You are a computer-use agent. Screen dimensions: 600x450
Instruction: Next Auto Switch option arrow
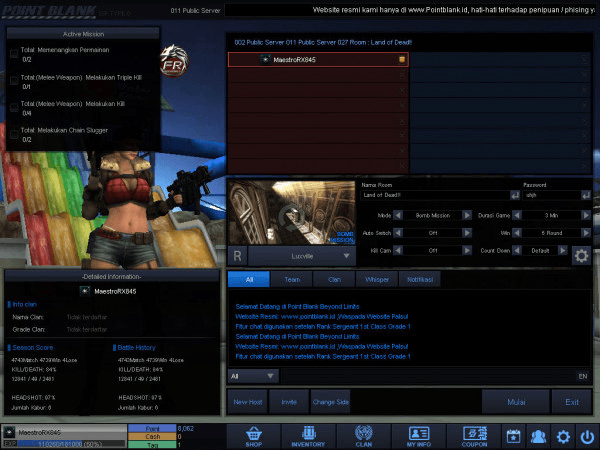click(x=467, y=233)
